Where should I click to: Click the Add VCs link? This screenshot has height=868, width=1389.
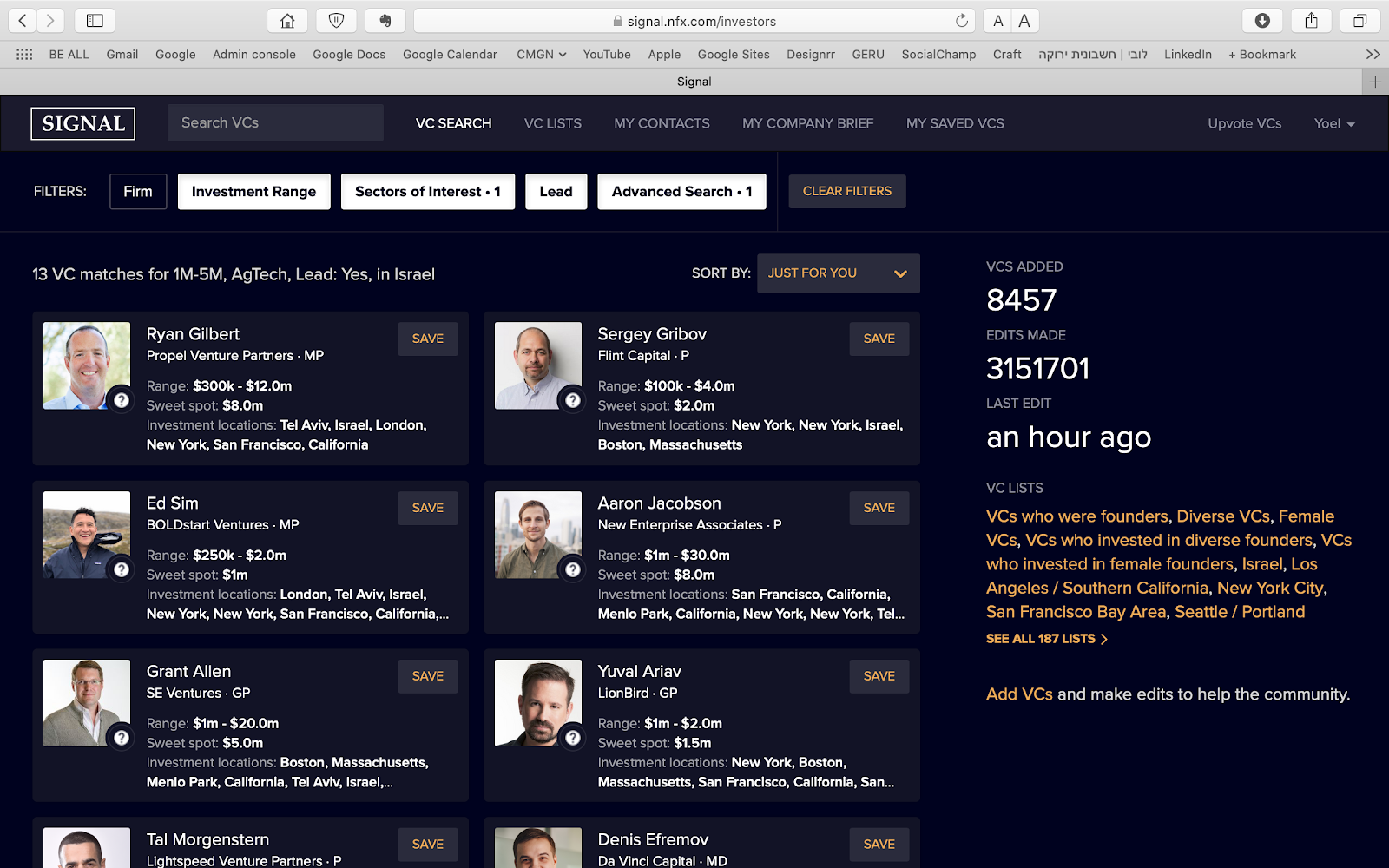point(1019,694)
